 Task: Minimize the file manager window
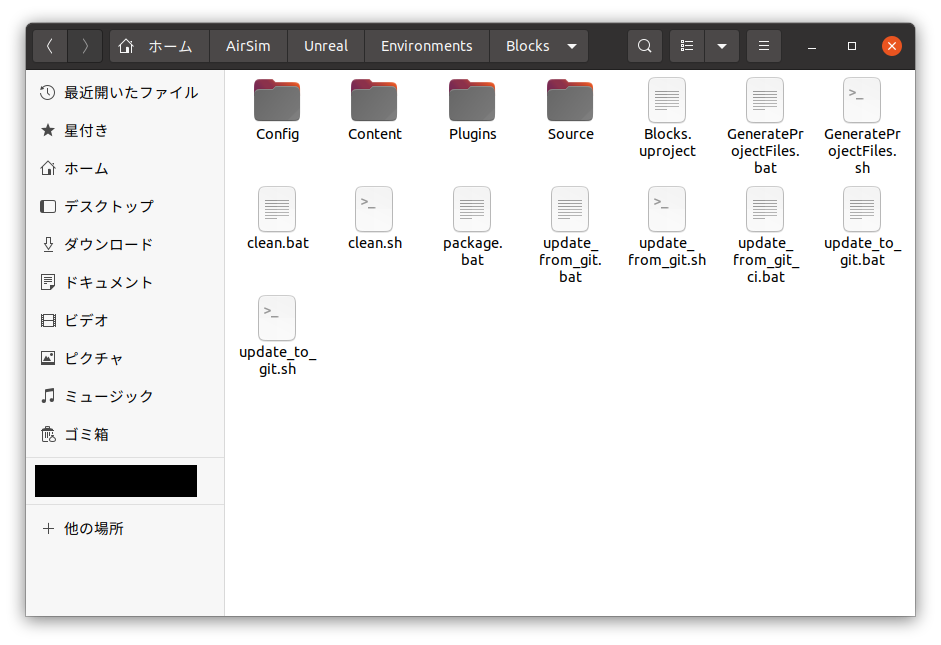point(811,46)
